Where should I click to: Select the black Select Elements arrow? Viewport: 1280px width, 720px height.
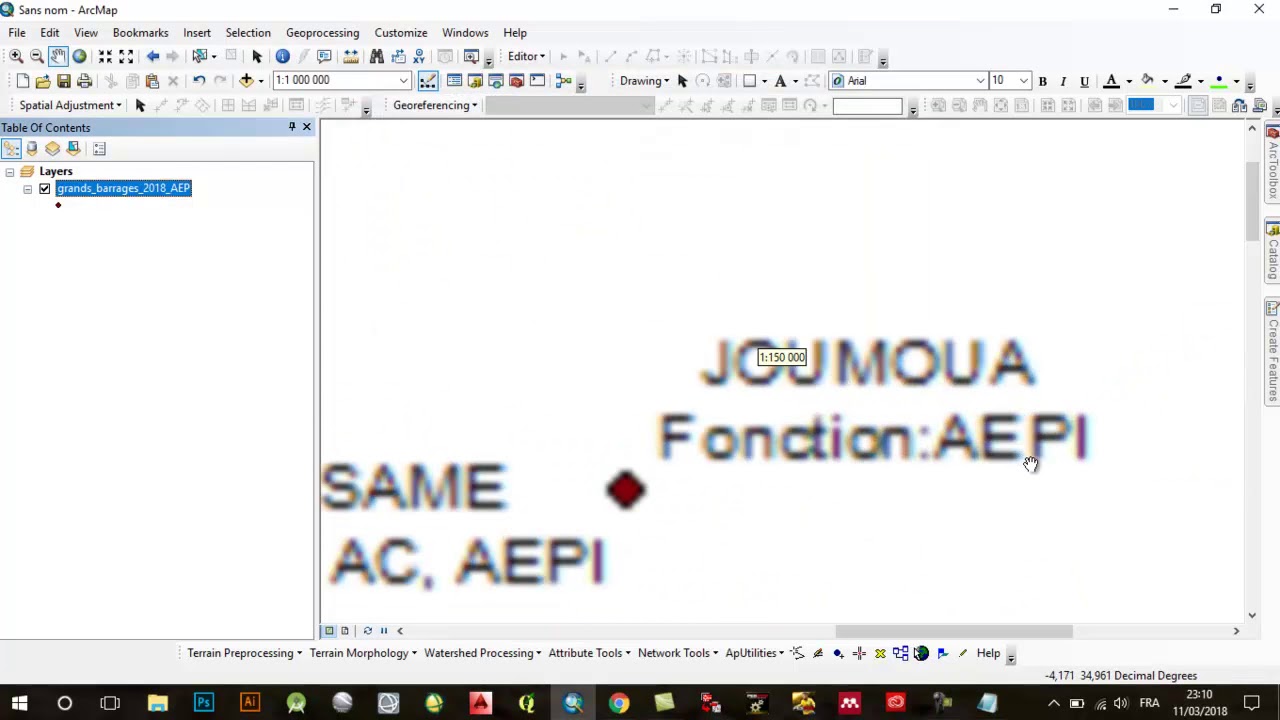(257, 57)
